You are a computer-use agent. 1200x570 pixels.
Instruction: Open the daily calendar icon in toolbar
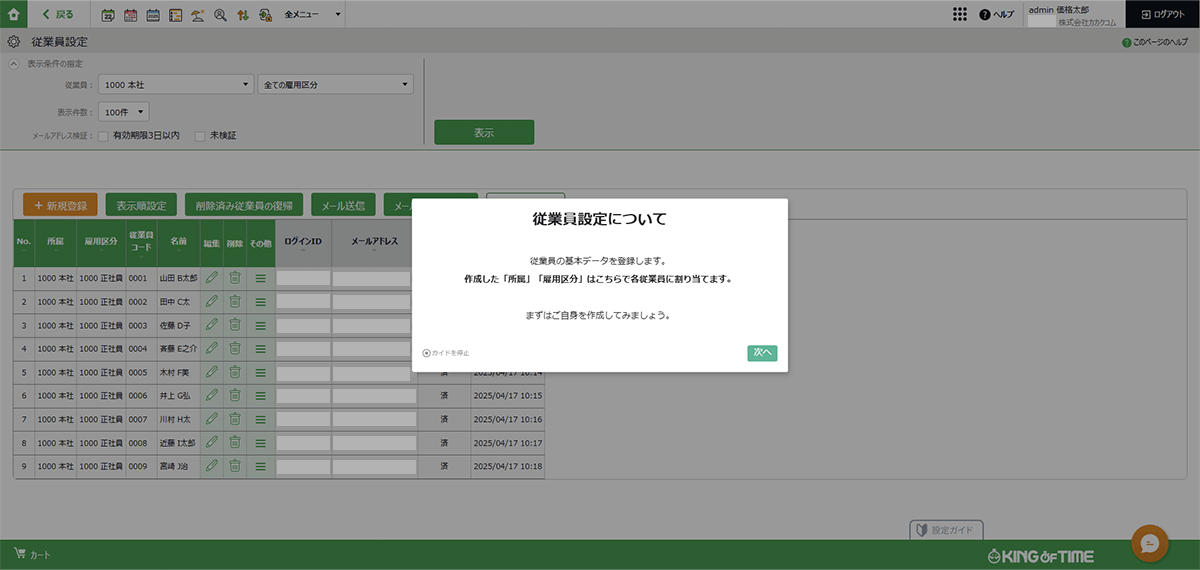[x=109, y=15]
